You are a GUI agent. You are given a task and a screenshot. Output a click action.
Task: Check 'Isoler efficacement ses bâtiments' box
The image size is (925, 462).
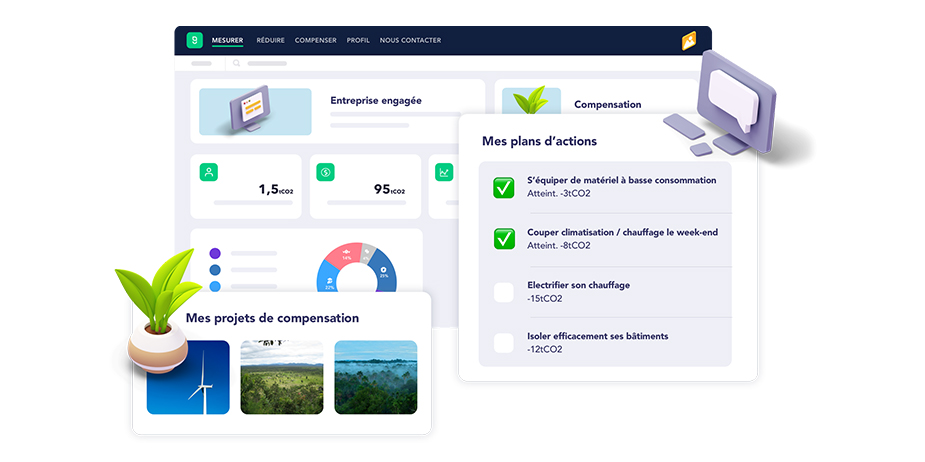pos(504,343)
